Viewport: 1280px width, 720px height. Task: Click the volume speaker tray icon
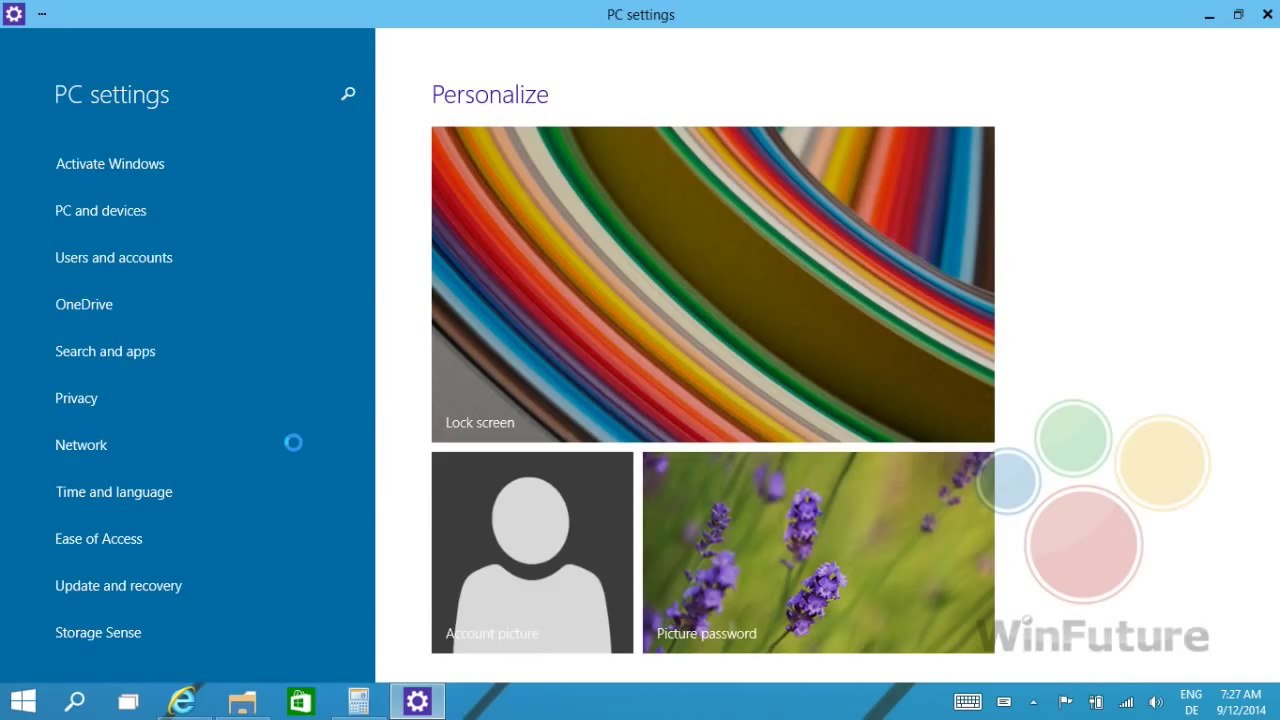pyautogui.click(x=1156, y=702)
